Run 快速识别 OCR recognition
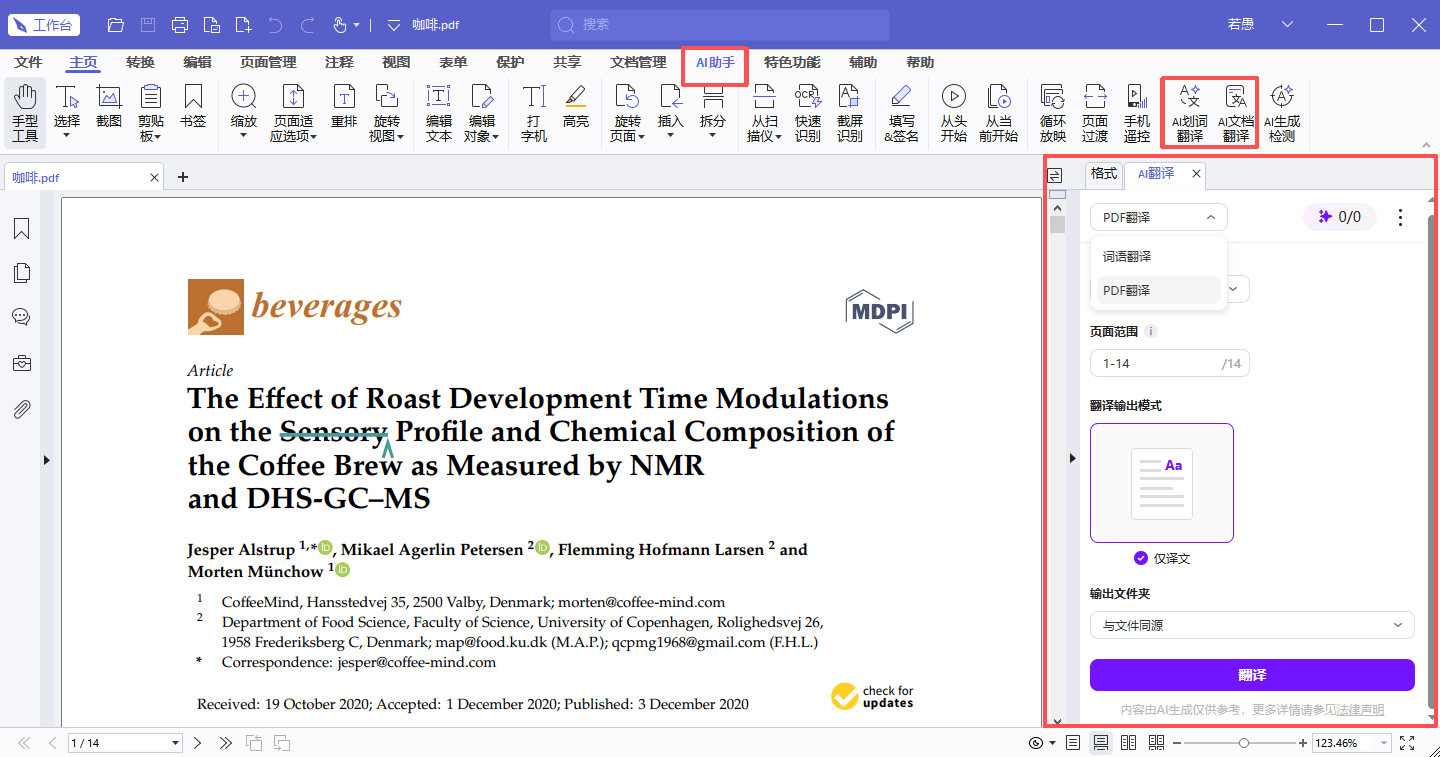Viewport: 1440px width, 757px height. coord(808,113)
